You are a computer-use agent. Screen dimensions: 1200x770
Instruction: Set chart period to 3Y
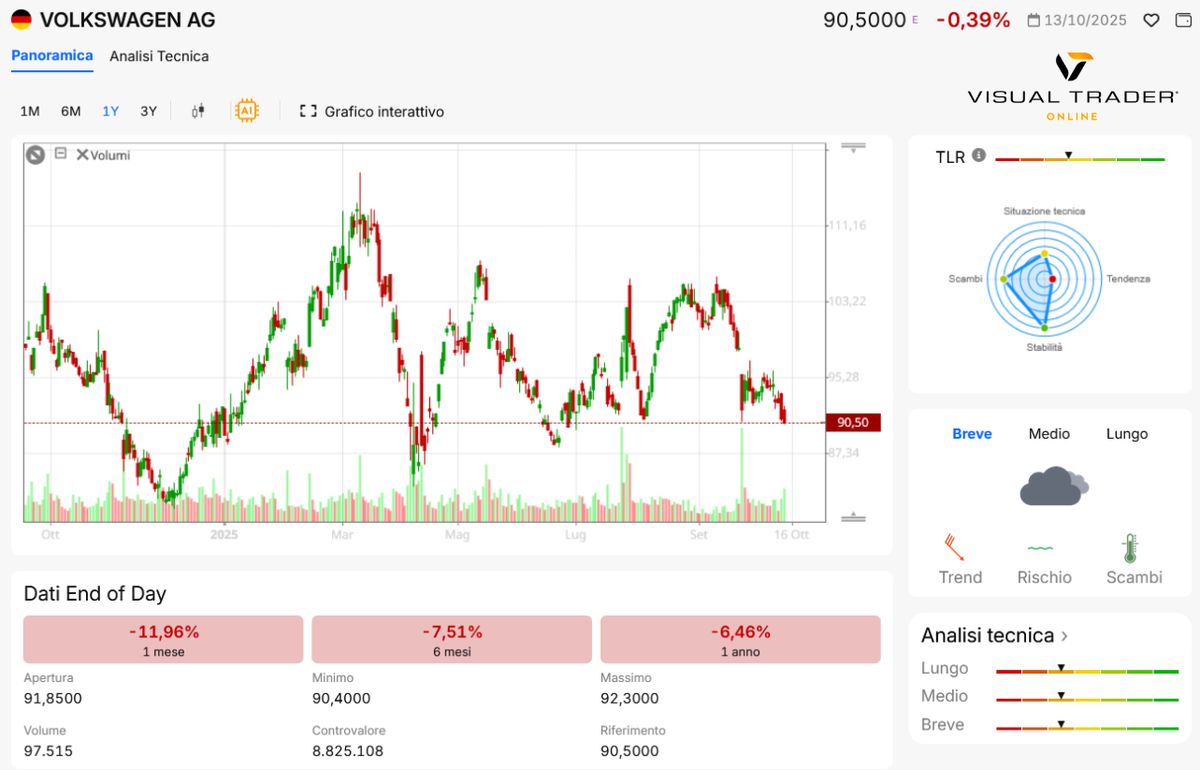coord(148,111)
